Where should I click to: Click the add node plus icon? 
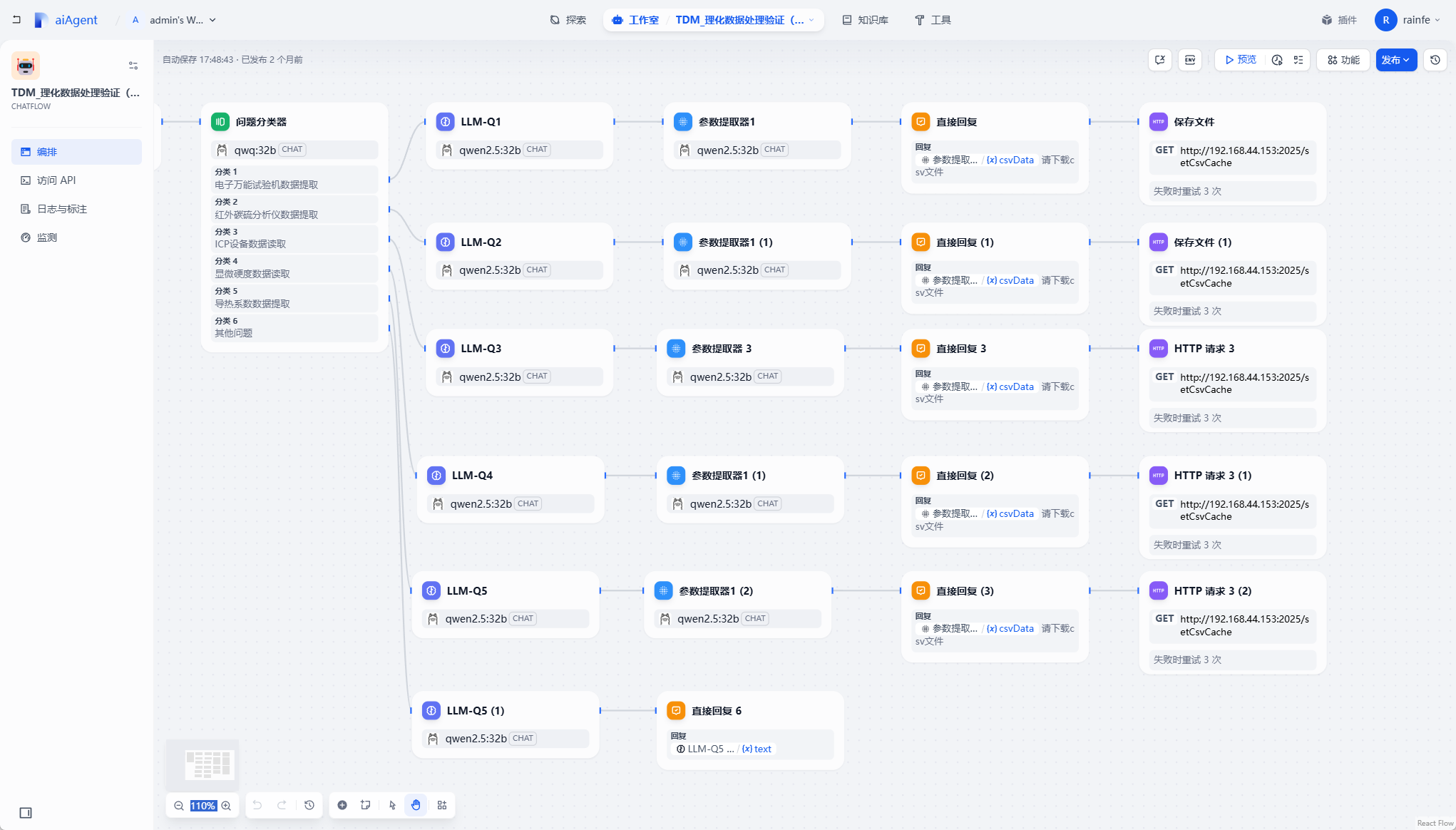tap(342, 805)
